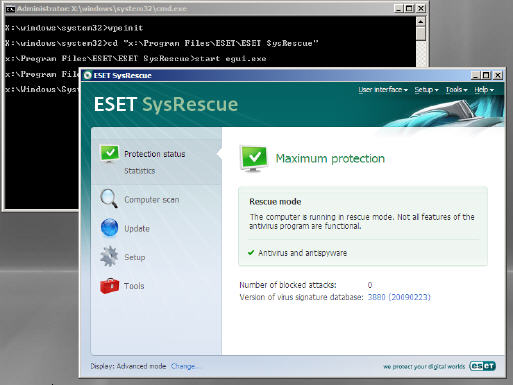Viewport: 513px width, 385px height.
Task: Click the red toolbox Tools icon
Action: 109,286
